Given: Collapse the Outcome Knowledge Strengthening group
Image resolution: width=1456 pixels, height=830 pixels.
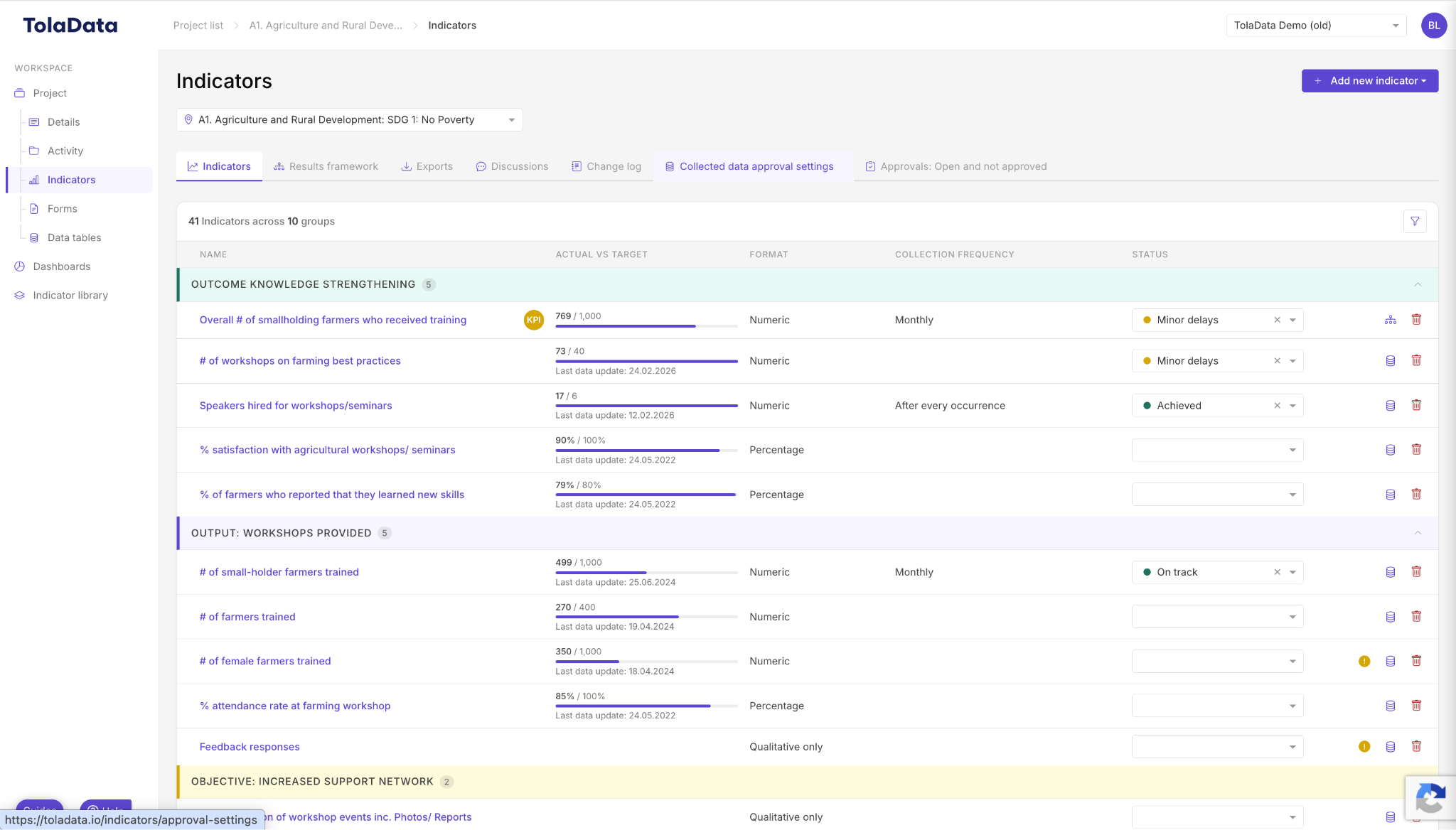Looking at the screenshot, I should (x=1418, y=284).
